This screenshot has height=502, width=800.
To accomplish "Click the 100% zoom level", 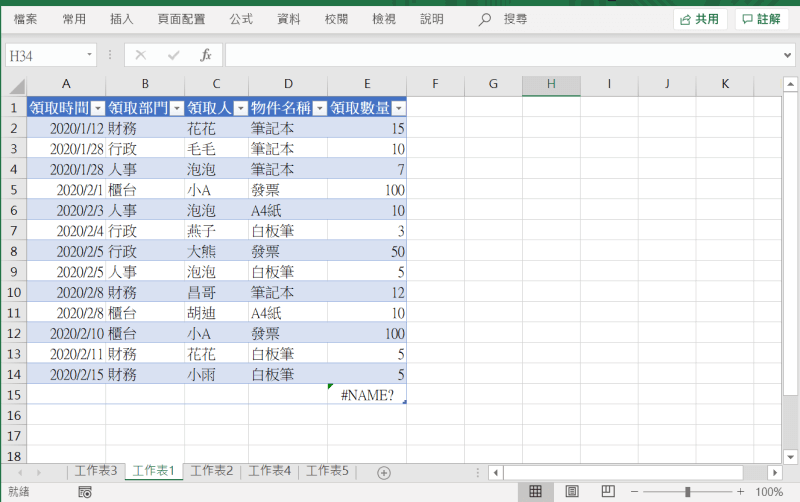I will (769, 492).
